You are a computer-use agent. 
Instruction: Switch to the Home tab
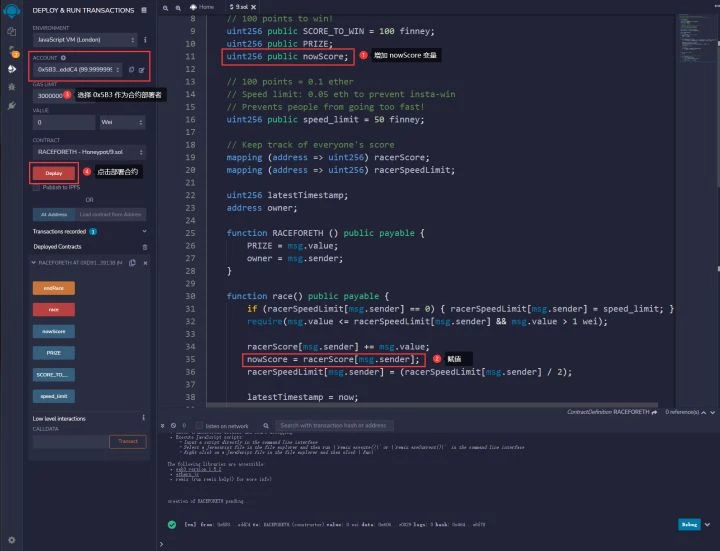[202, 7]
